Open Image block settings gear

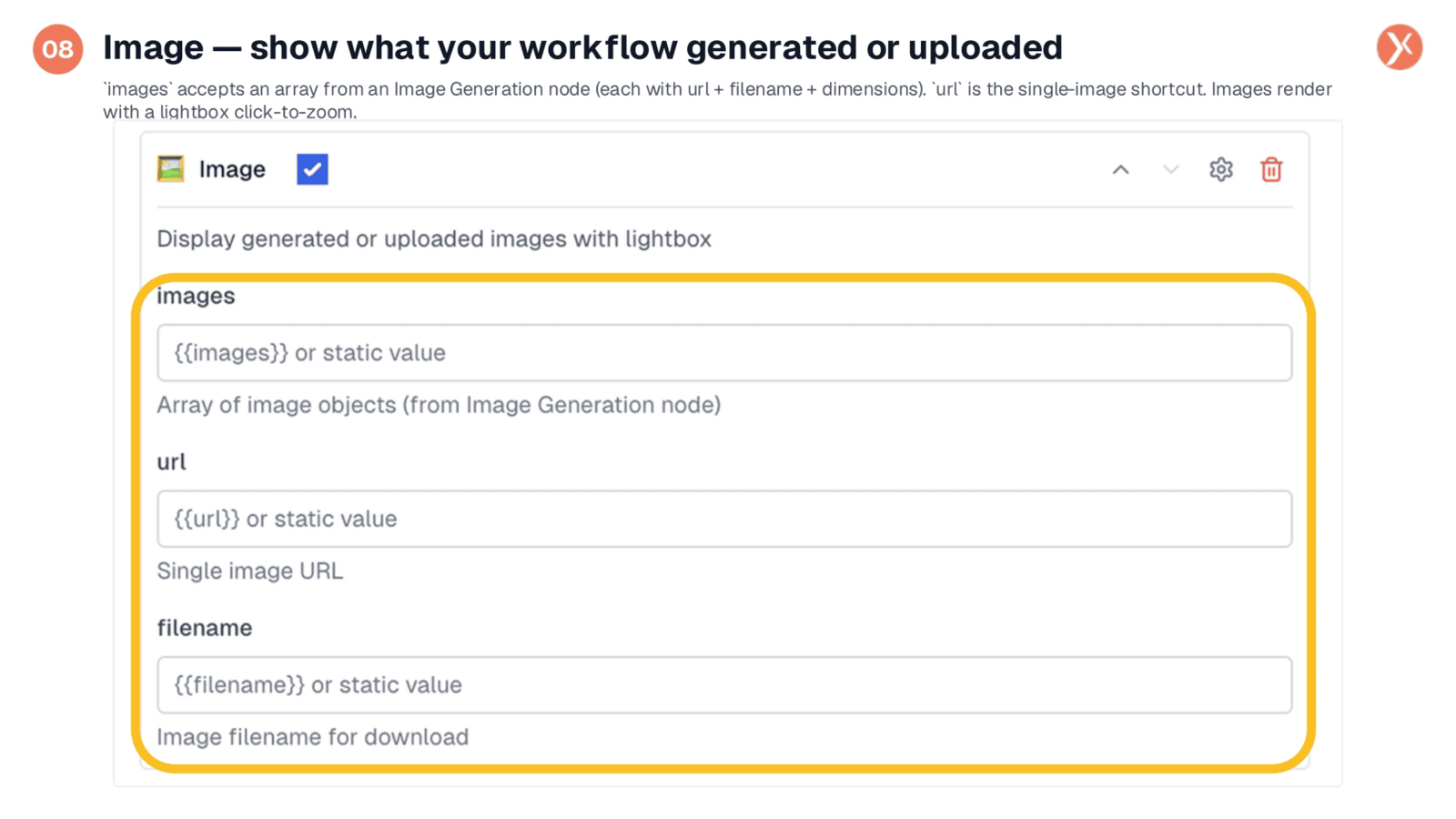point(1221,169)
